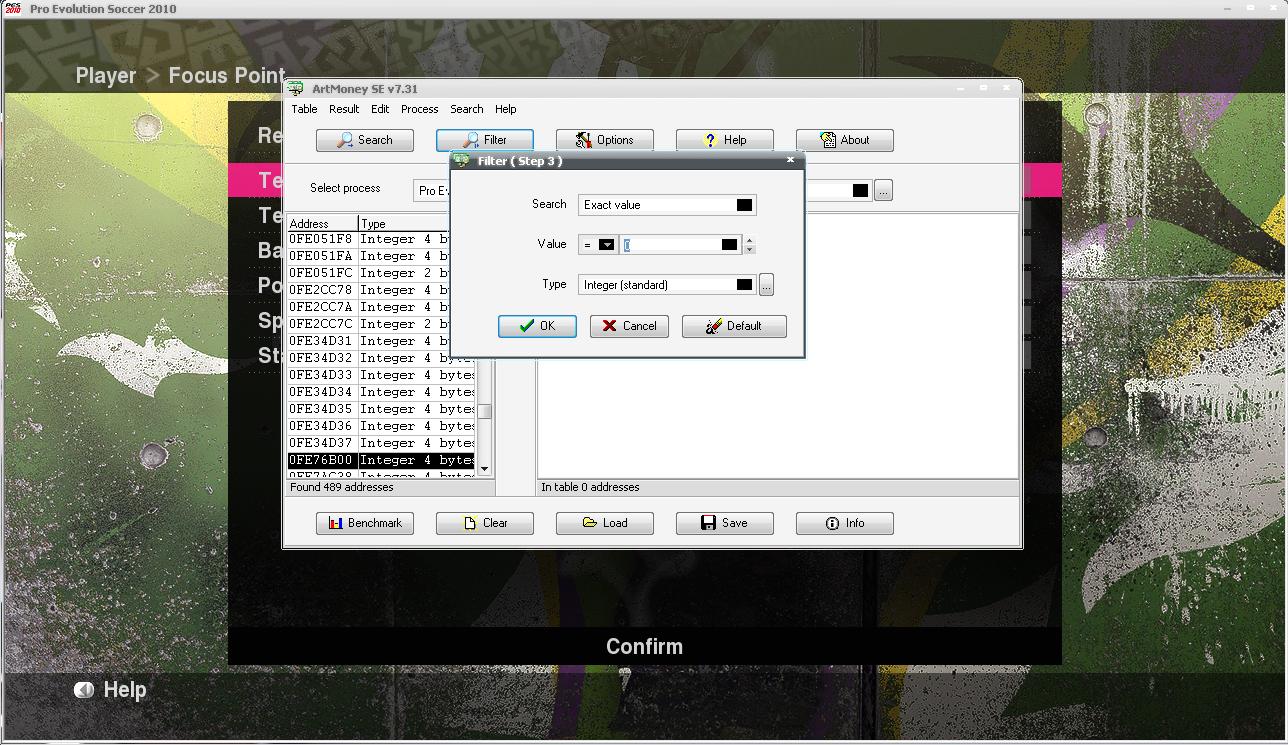Select address row 0FE34D33
1288x745 pixels.
(381, 375)
